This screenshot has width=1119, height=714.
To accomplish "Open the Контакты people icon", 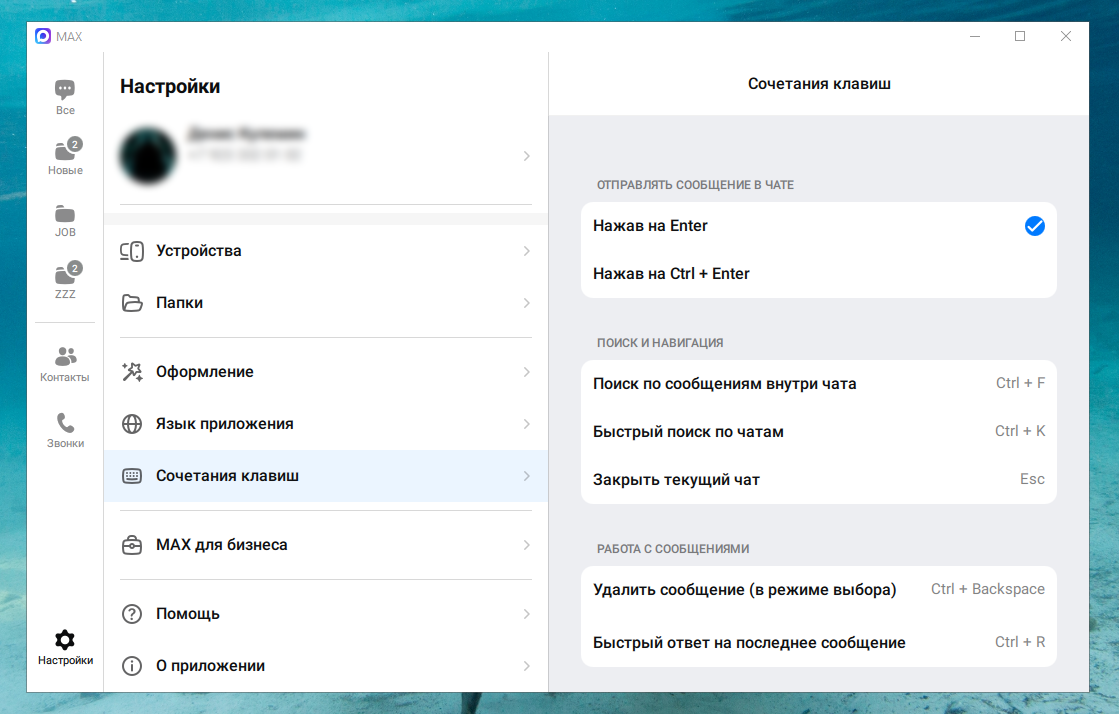I will pyautogui.click(x=65, y=357).
